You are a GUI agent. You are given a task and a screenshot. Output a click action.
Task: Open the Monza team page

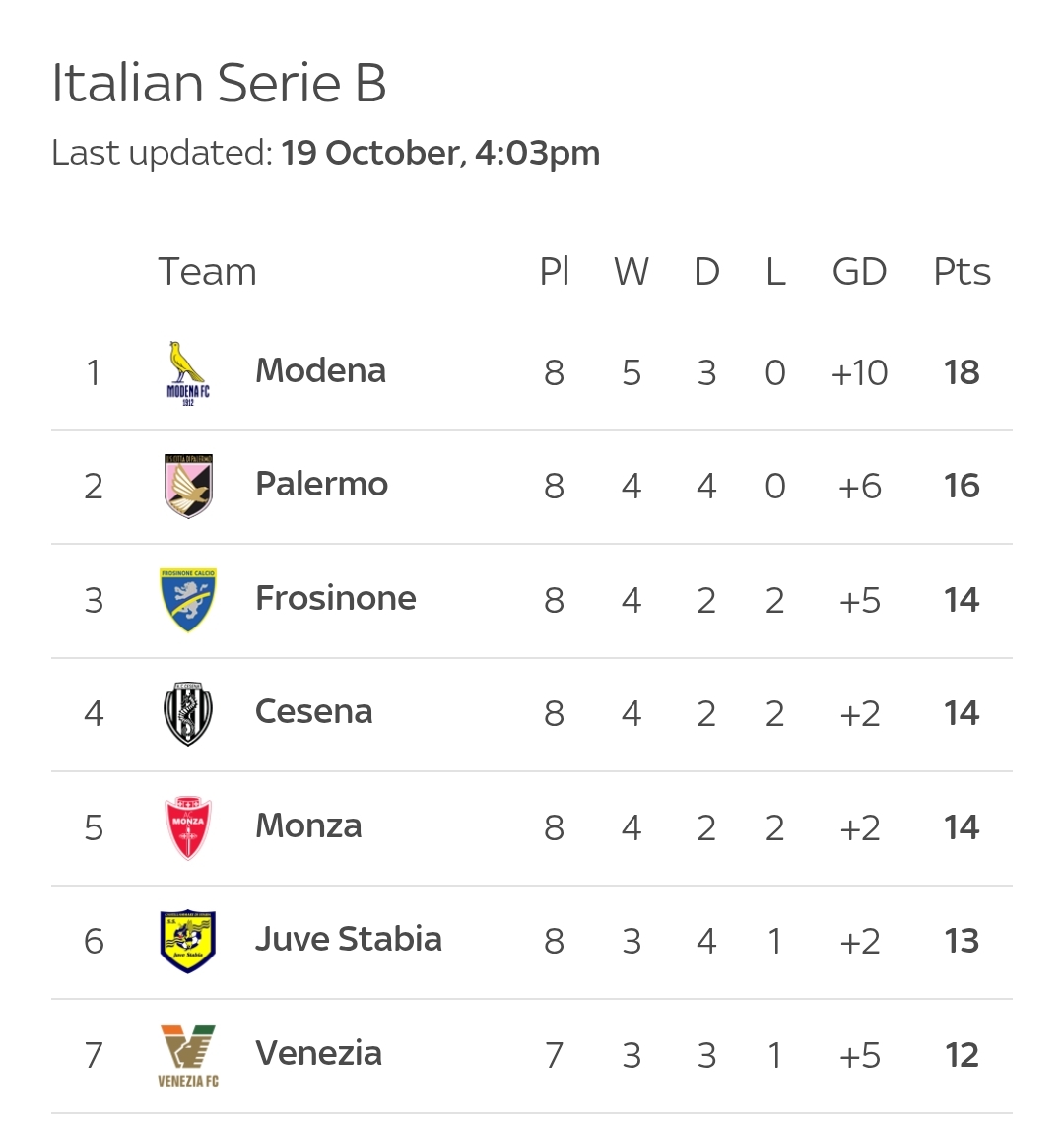click(x=308, y=826)
